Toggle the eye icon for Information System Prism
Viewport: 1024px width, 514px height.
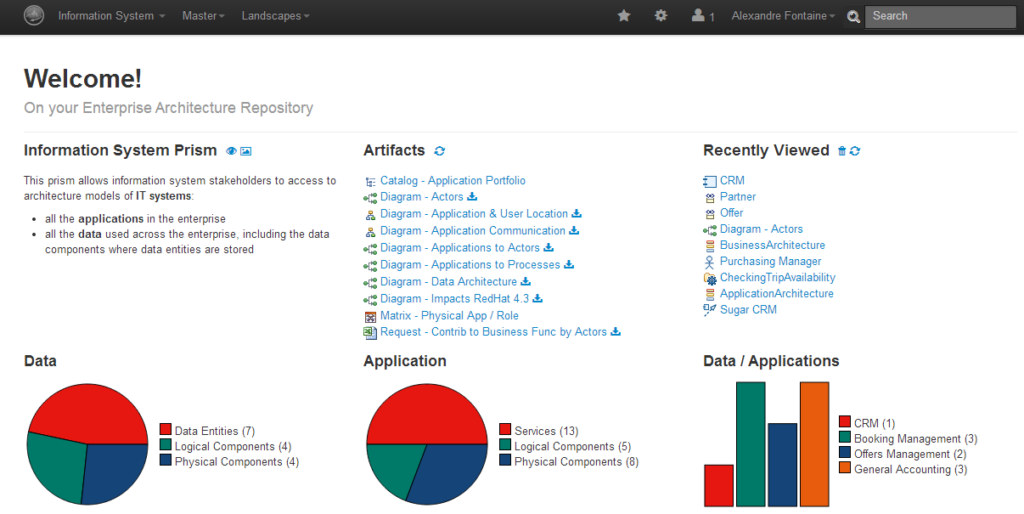tap(231, 151)
